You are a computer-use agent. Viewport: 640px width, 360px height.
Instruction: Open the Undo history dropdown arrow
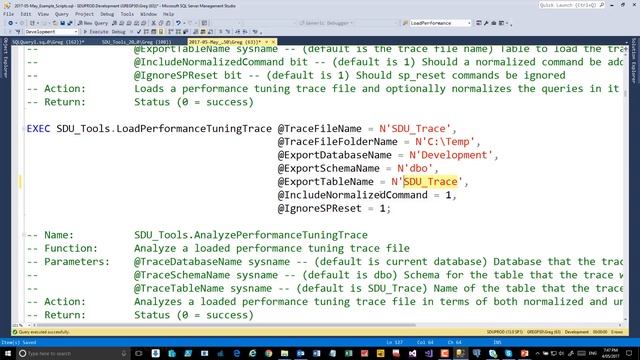(x=184, y=23)
